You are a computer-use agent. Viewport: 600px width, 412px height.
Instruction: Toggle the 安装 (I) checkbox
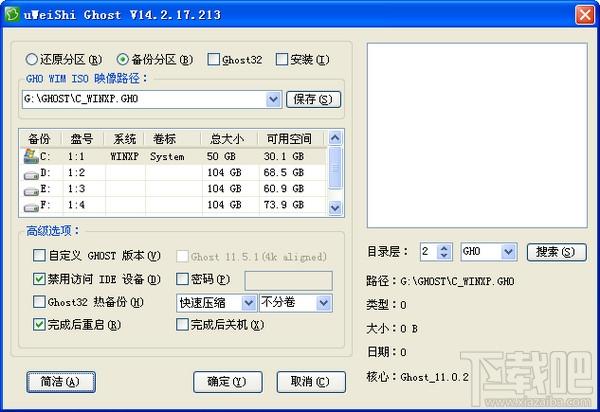(x=282, y=59)
